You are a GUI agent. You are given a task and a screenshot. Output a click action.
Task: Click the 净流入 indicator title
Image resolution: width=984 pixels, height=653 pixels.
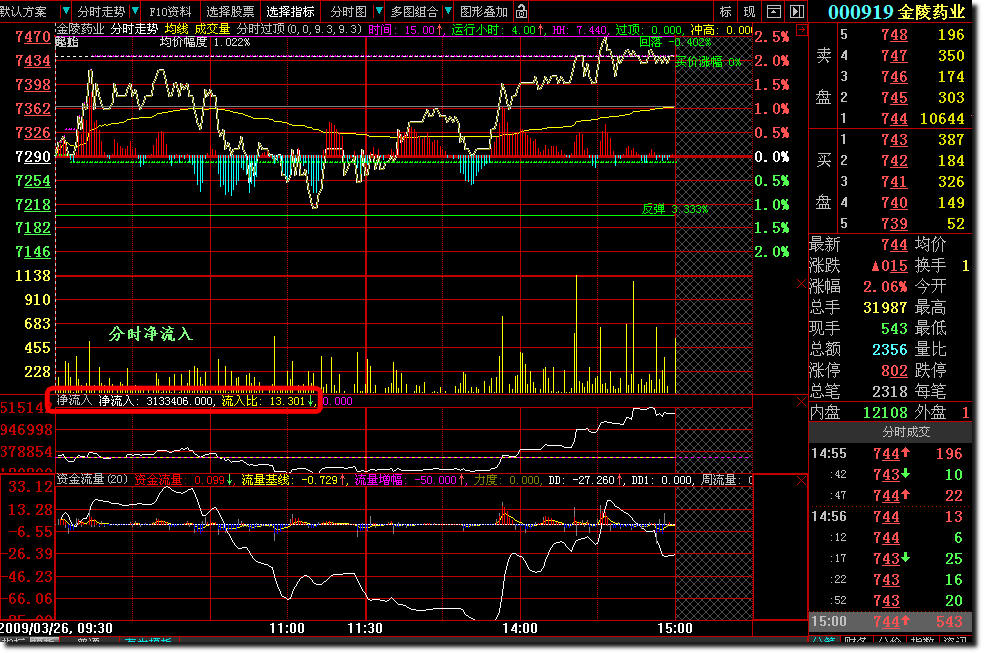[x=74, y=400]
